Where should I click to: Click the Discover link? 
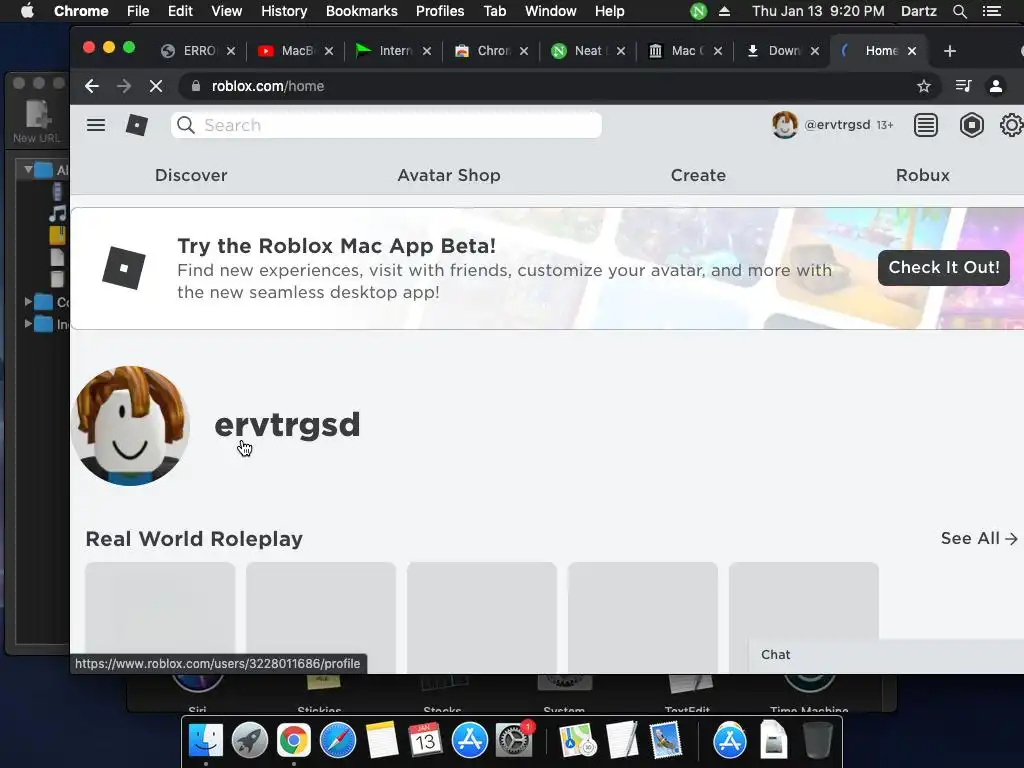pos(191,175)
